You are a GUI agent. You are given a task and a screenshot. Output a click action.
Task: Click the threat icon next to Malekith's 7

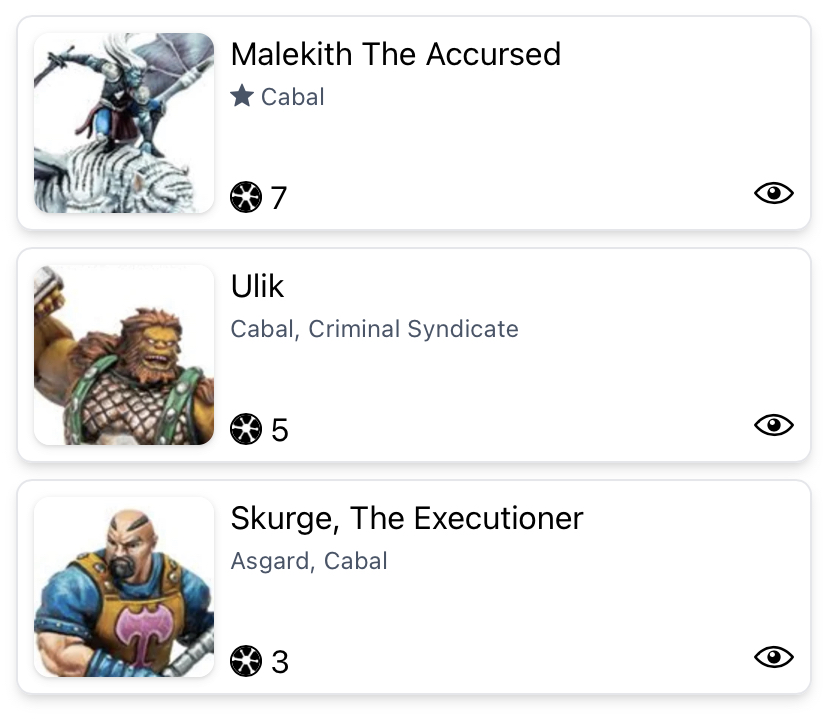click(x=245, y=197)
